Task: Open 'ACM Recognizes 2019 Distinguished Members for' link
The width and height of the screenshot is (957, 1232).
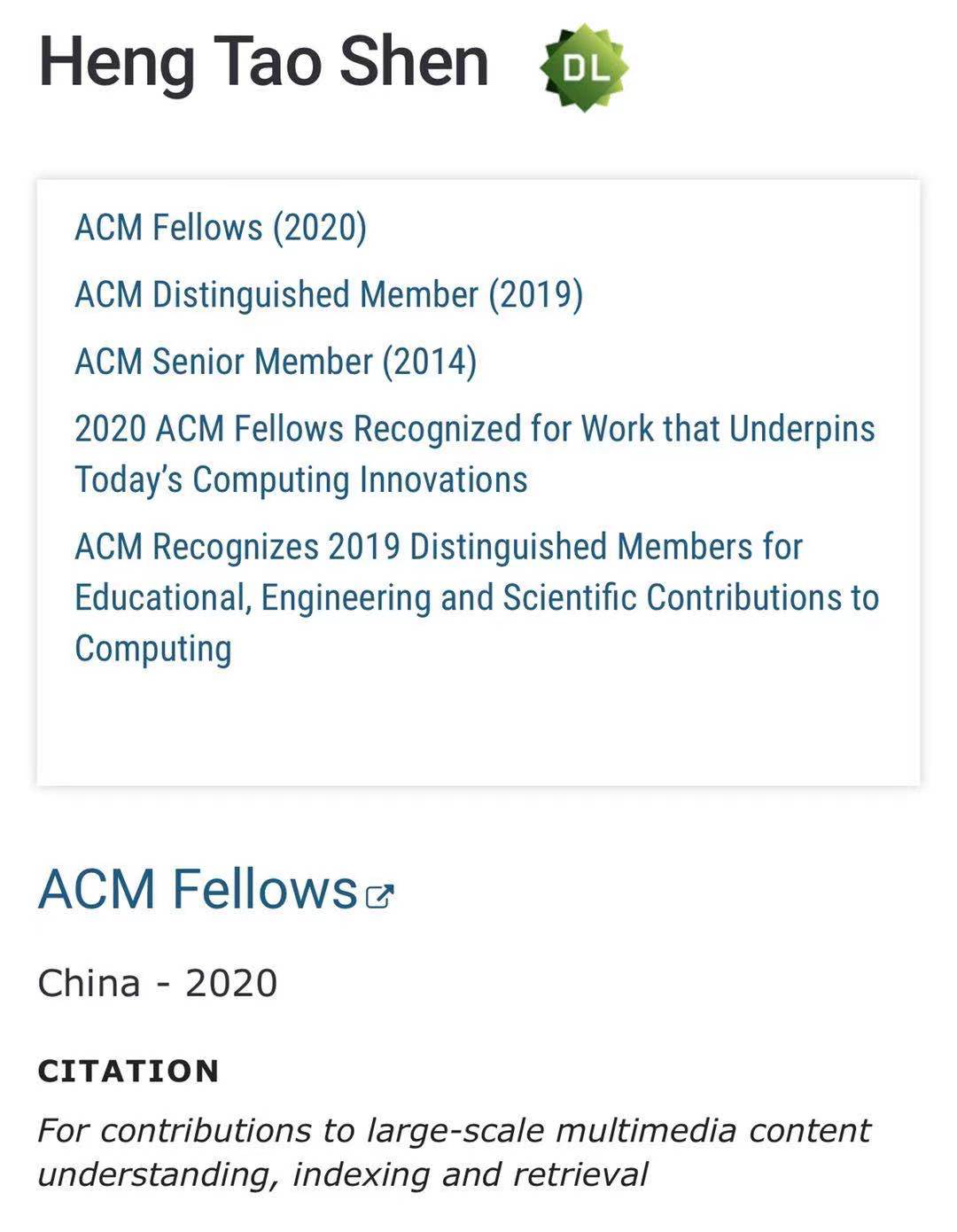Action: [x=439, y=547]
